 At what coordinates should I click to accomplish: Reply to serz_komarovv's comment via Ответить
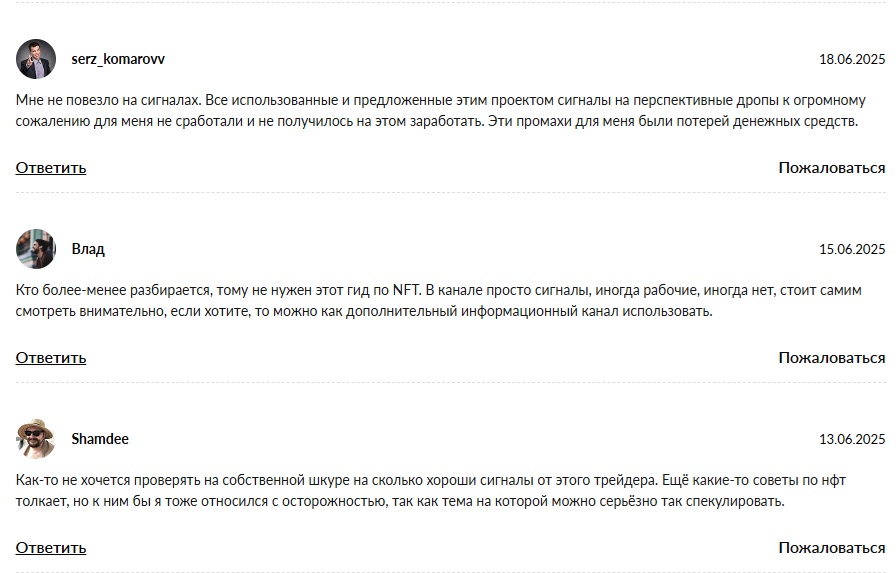tap(51, 168)
